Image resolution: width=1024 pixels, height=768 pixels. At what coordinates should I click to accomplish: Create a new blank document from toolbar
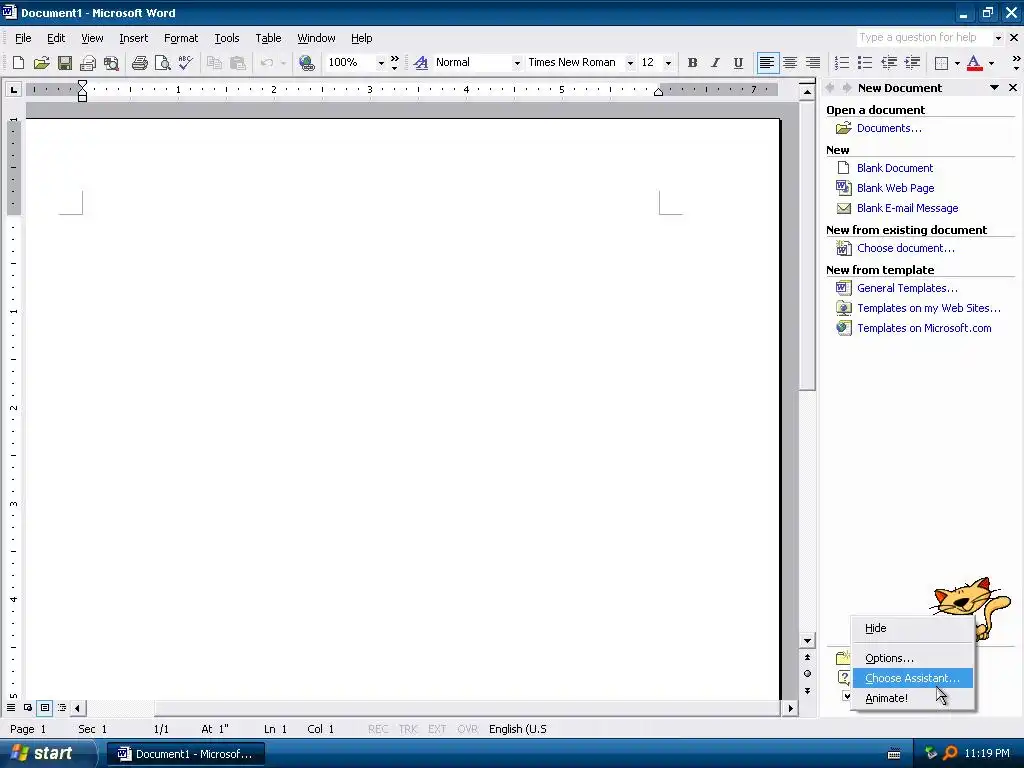pyautogui.click(x=18, y=63)
